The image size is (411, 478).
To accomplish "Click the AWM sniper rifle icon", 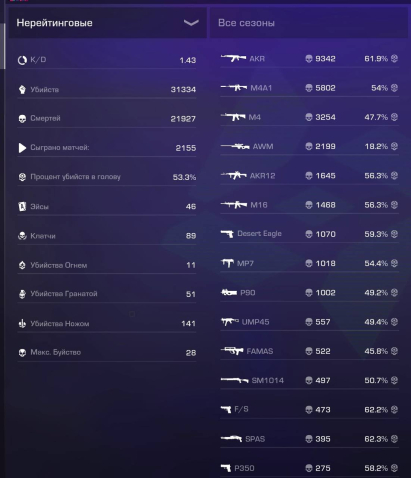I will (235, 146).
